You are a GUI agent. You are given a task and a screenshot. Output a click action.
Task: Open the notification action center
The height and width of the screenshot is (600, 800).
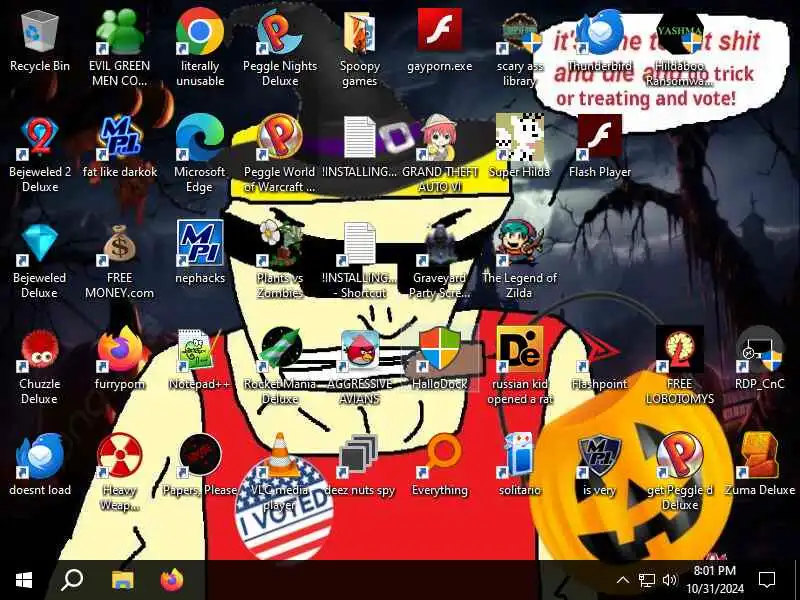(767, 580)
